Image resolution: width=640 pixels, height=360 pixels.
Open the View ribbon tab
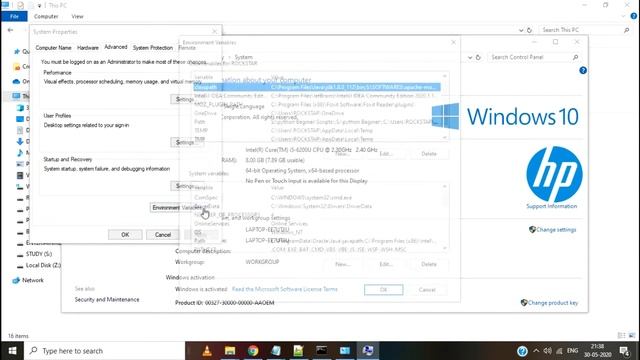coord(77,16)
